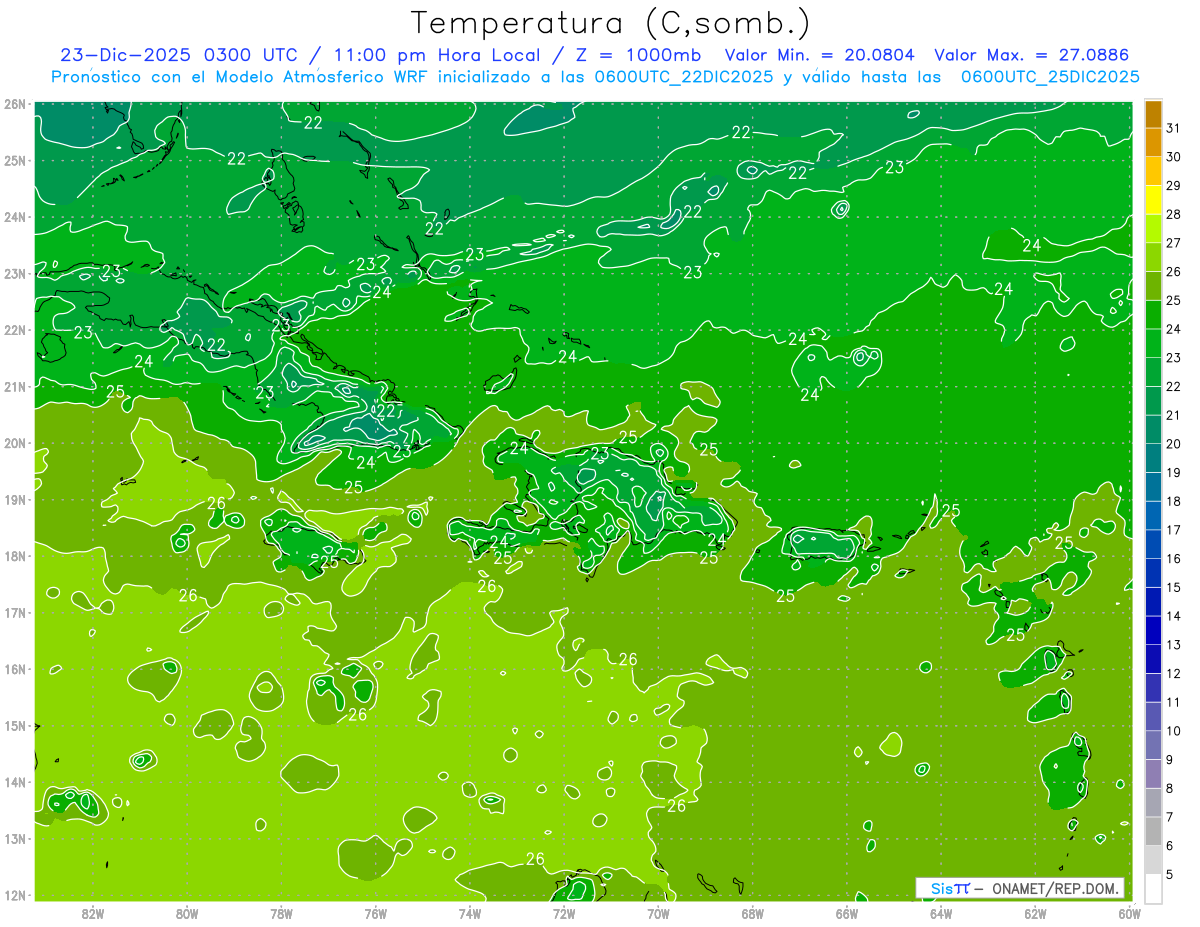
Task: Click the 25N latitude axis label
Action: pyautogui.click(x=14, y=160)
